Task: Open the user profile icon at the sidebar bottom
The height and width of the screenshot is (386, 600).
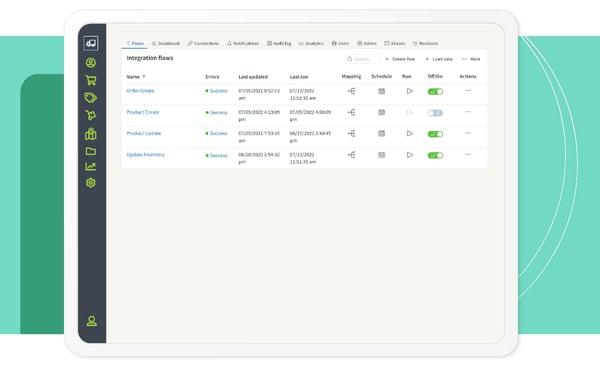Action: click(91, 321)
